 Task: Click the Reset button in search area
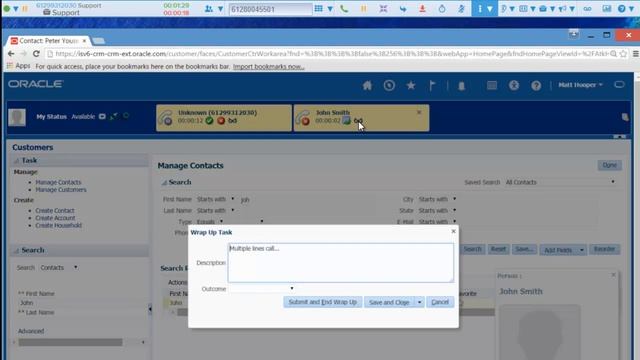coord(498,249)
